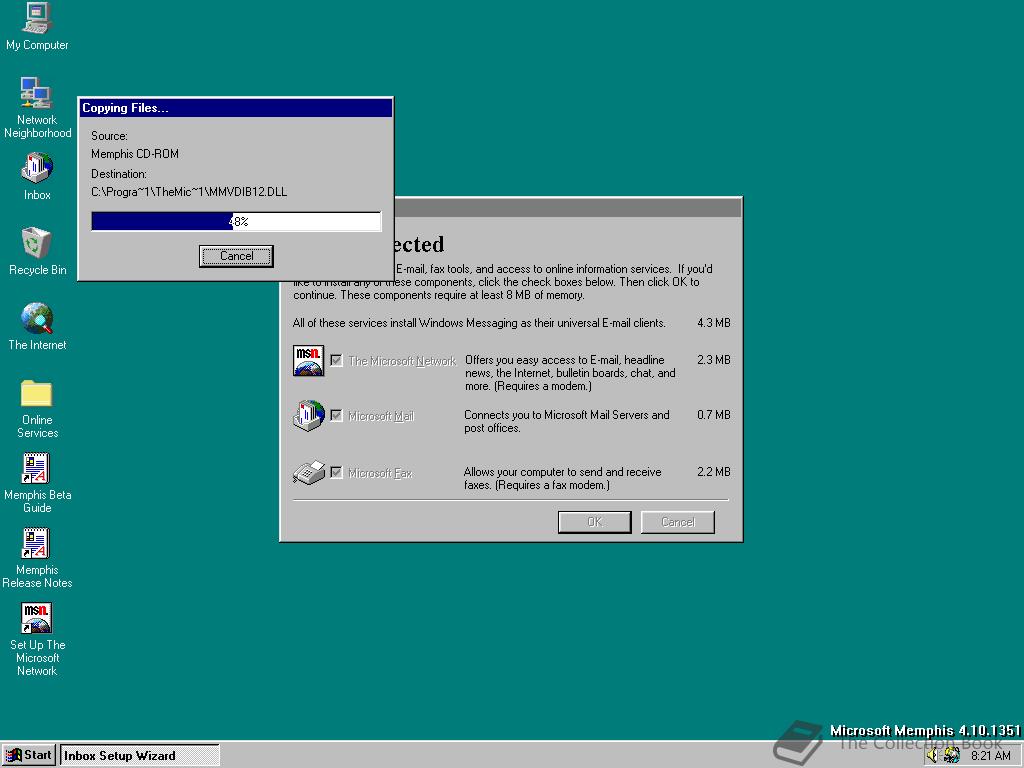Click the Microsoft Mail Servers description text

click(567, 421)
